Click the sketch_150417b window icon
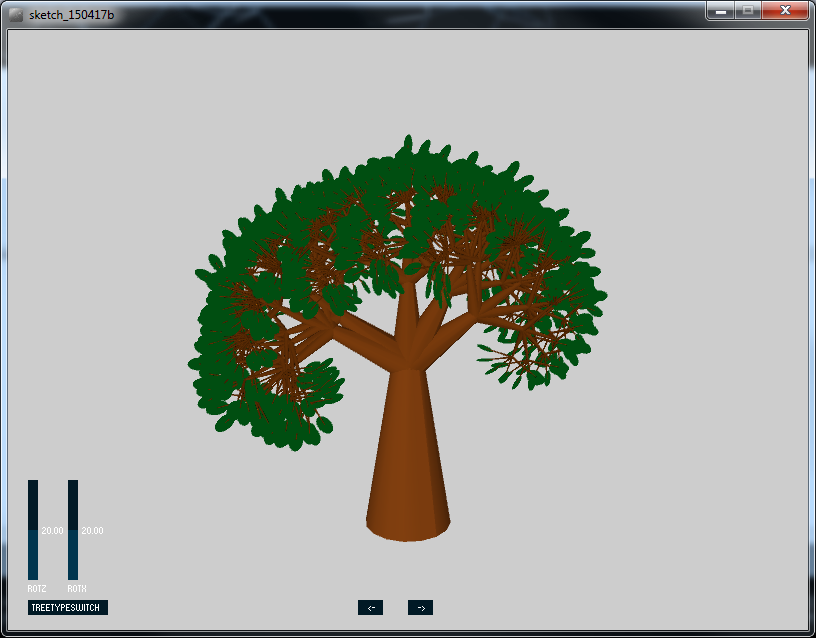Image resolution: width=816 pixels, height=638 pixels. (16, 15)
